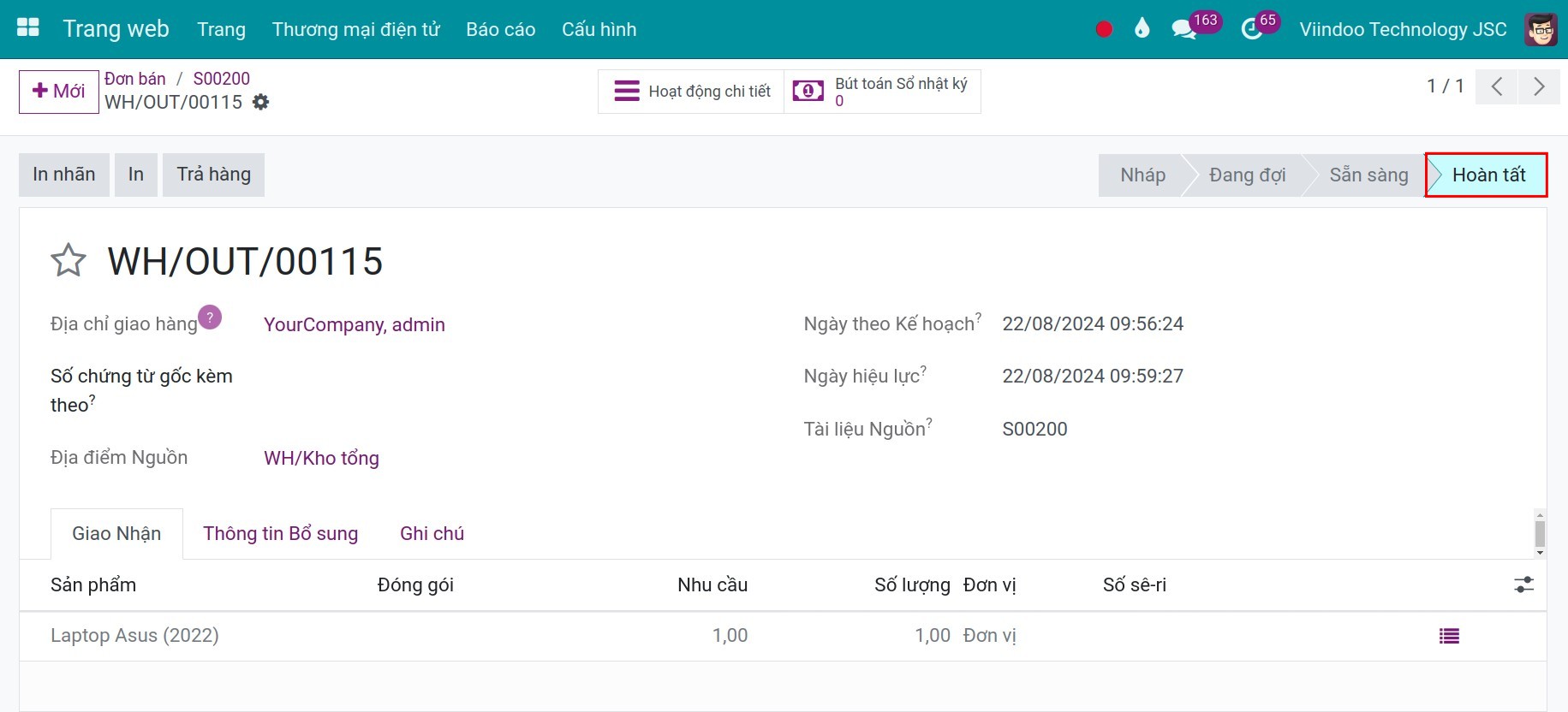Click the tab area vertical scrollbar
Screen dimensions: 1568x712
pyautogui.click(x=1540, y=534)
